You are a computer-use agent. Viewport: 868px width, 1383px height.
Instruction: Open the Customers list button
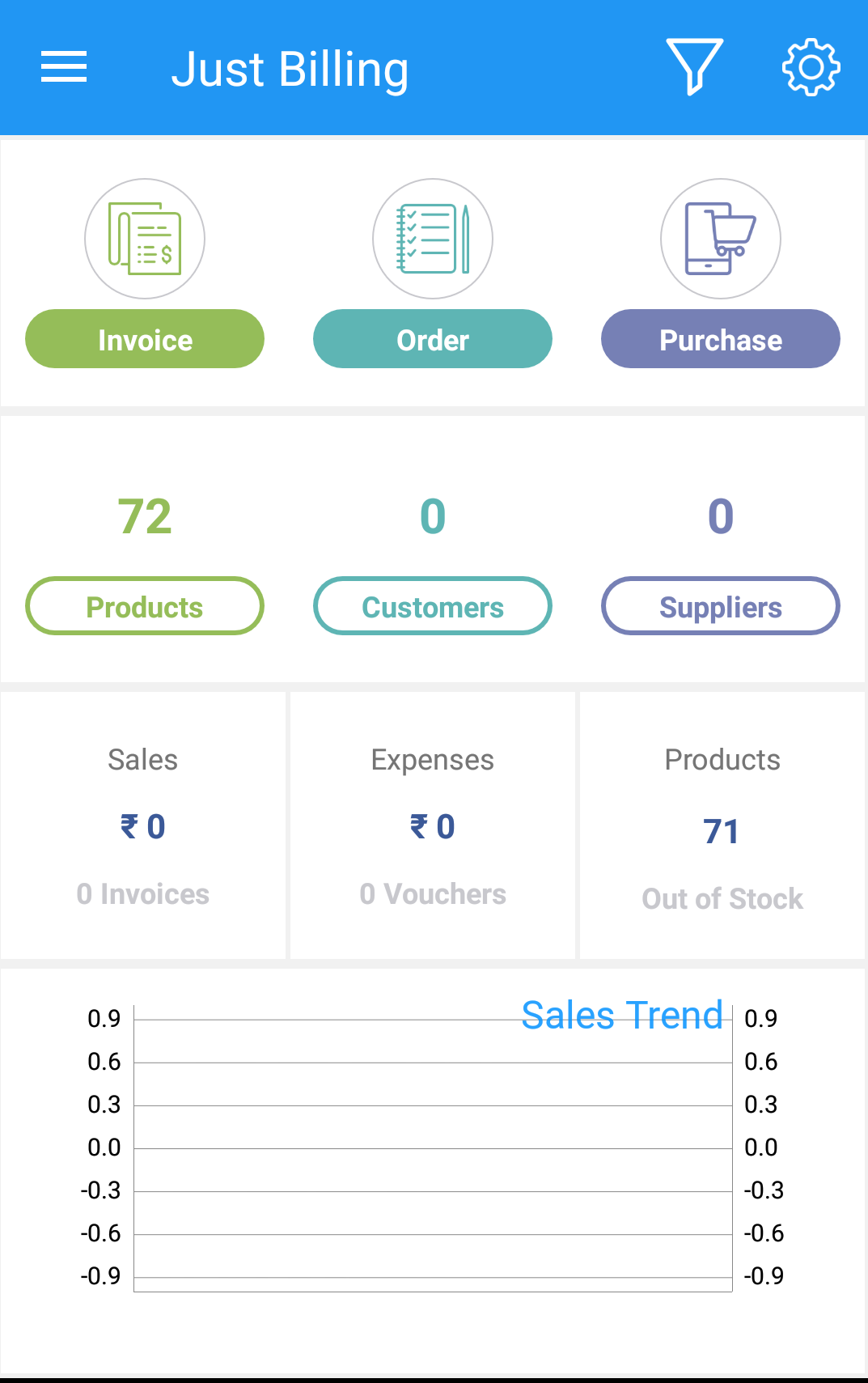click(433, 606)
